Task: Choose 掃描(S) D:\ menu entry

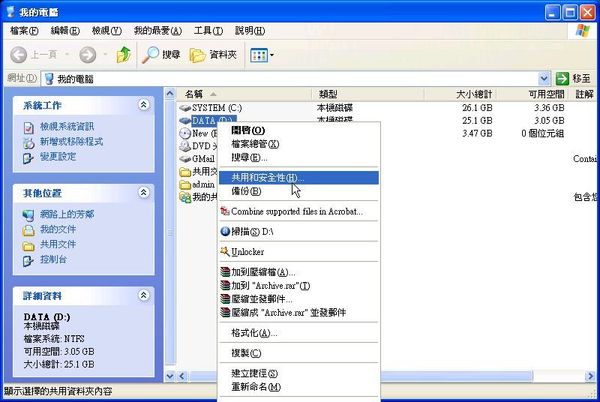Action: click(x=299, y=231)
